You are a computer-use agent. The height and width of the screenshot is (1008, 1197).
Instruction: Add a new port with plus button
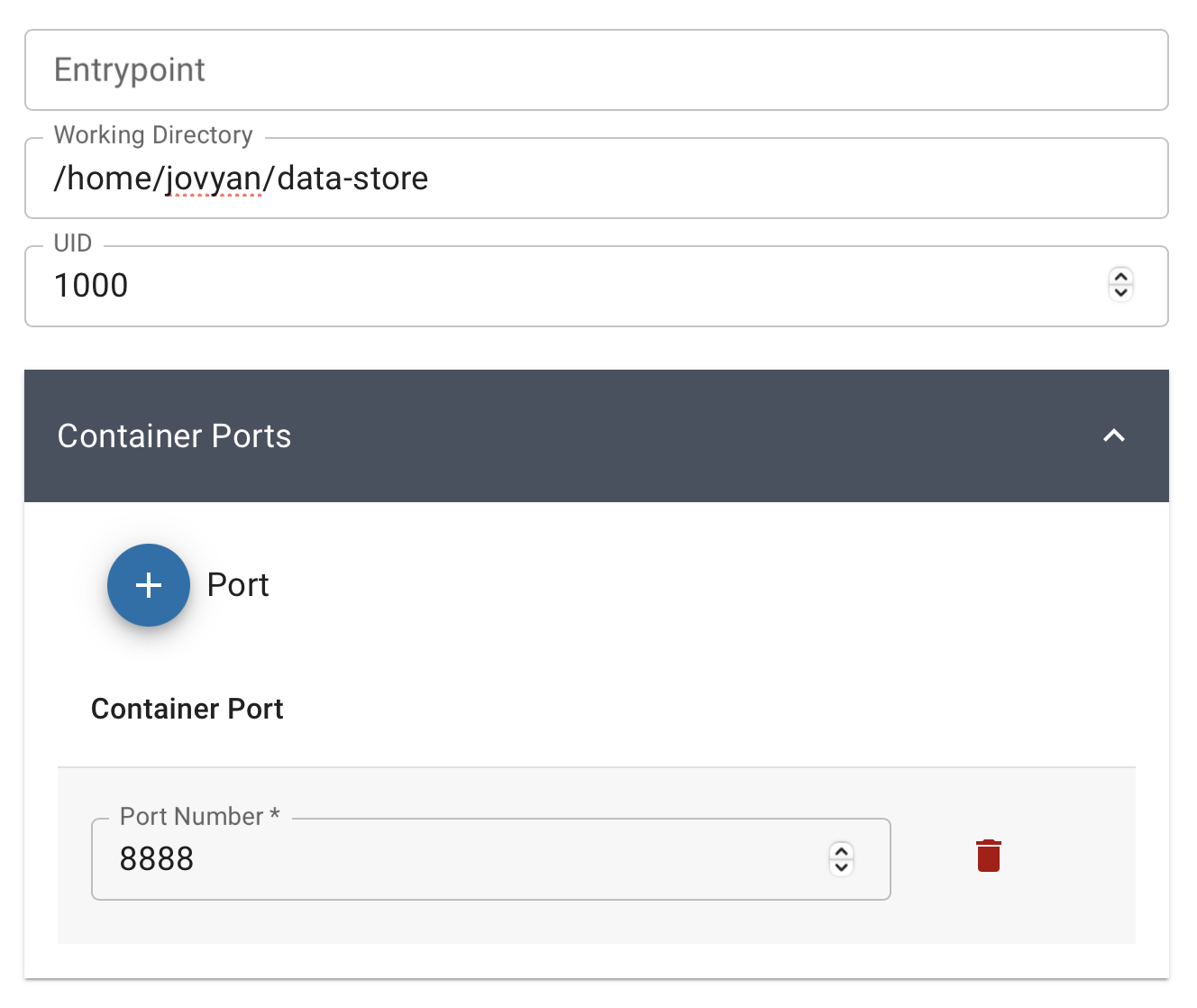[x=149, y=585]
